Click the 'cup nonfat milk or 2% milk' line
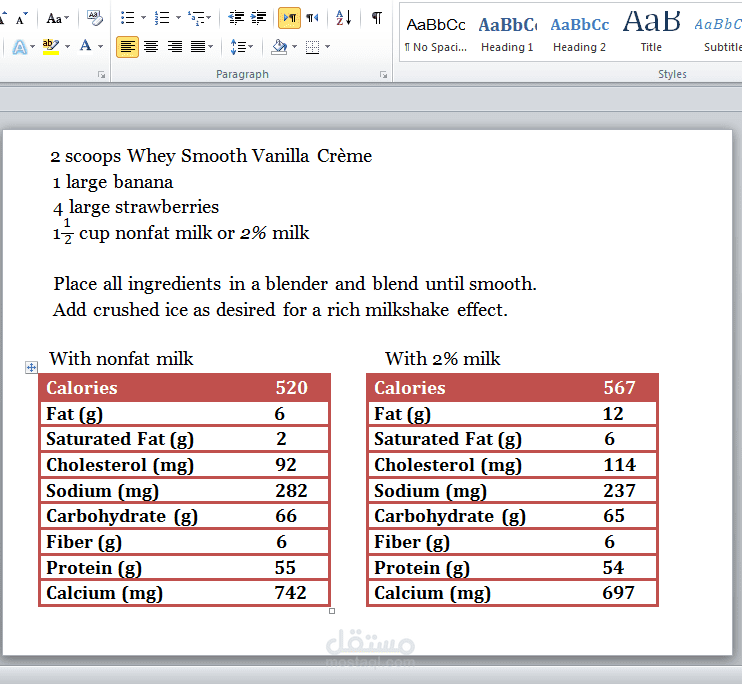This screenshot has height=684, width=742. click(x=181, y=233)
